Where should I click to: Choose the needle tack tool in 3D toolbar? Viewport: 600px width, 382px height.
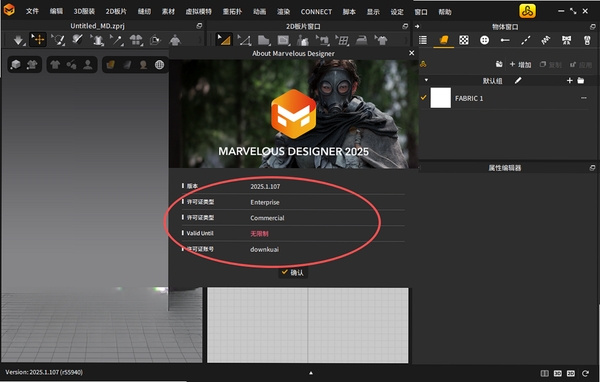[x=116, y=40]
